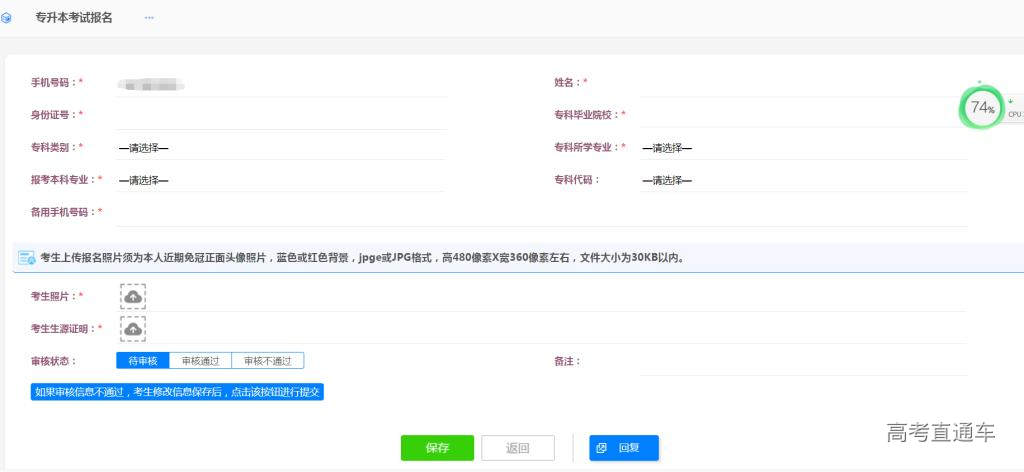The height and width of the screenshot is (472, 1024).
Task: Select the 待审核 status option
Action: pos(142,361)
